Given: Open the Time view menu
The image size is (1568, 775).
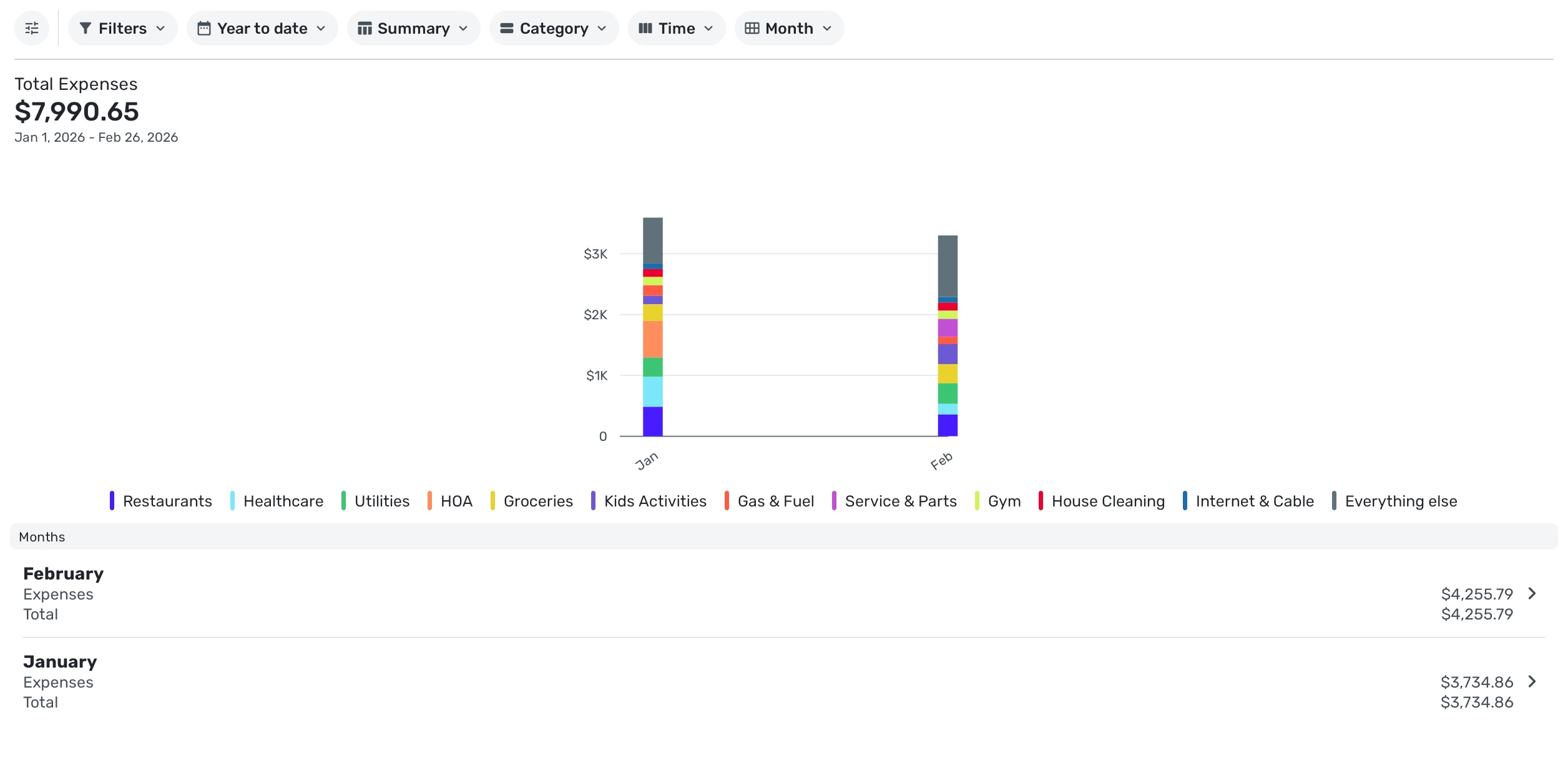Looking at the screenshot, I should coord(676,28).
